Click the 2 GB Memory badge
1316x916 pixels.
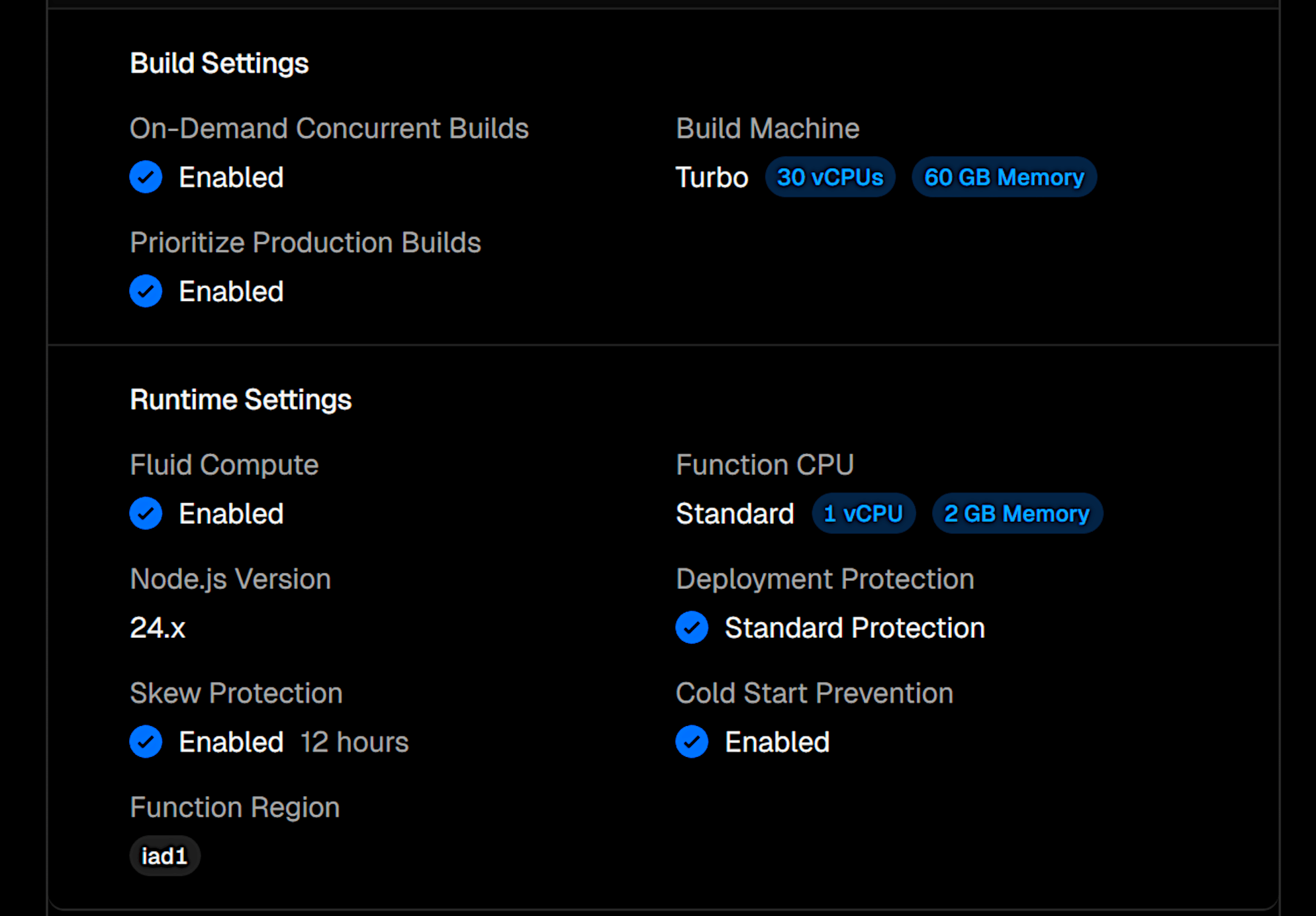point(1017,514)
